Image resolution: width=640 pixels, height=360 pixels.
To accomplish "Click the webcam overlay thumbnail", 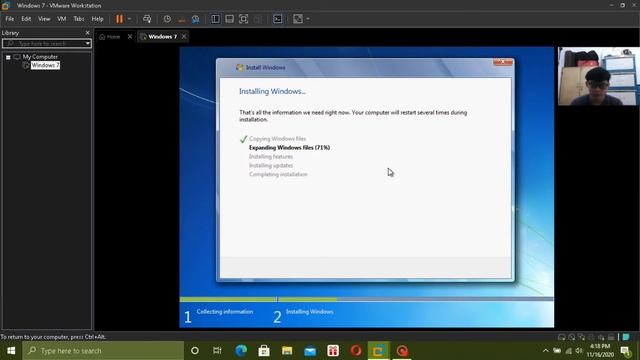I will pos(598,76).
